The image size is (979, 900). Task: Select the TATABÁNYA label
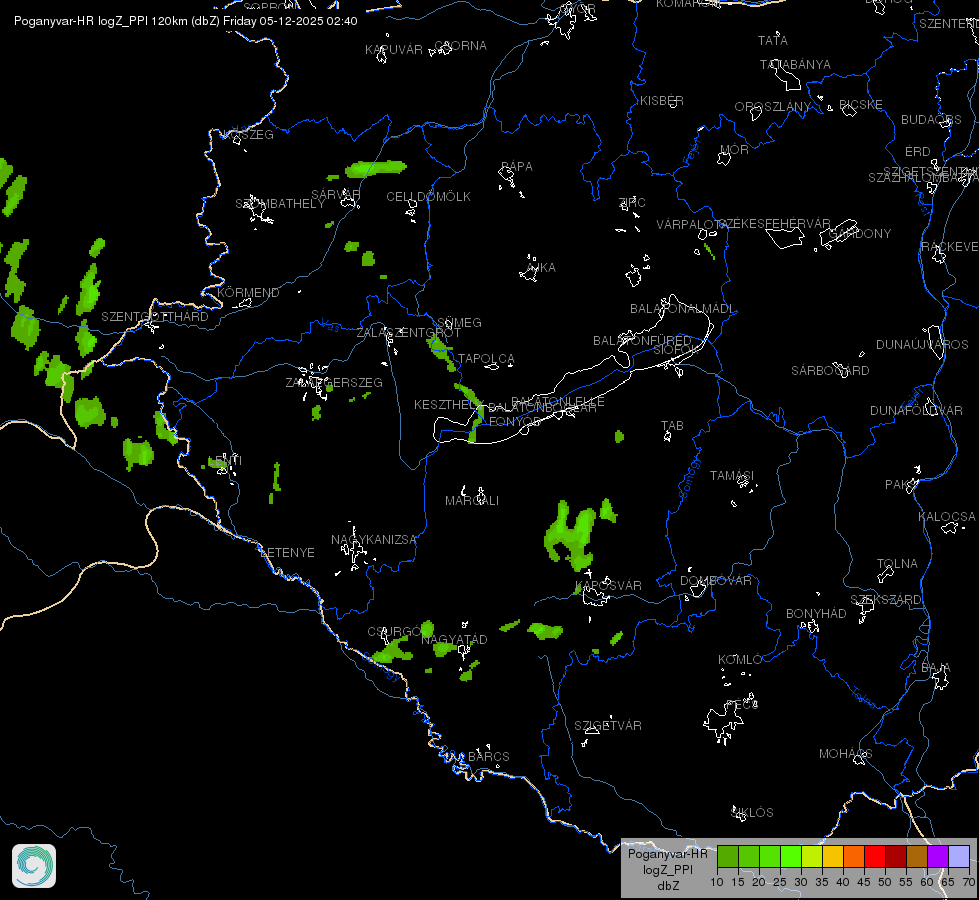(x=795, y=65)
